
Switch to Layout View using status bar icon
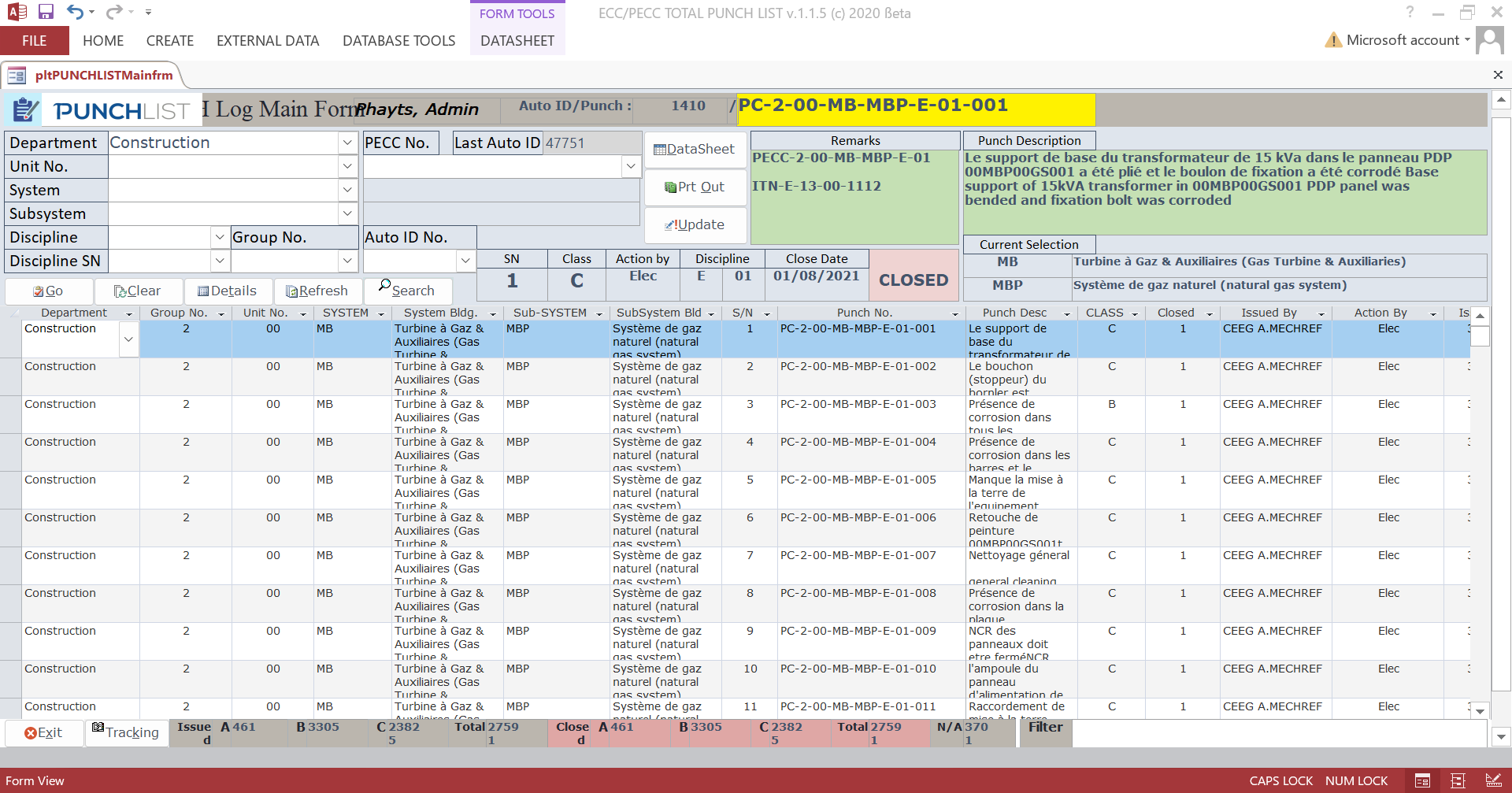[1458, 781]
